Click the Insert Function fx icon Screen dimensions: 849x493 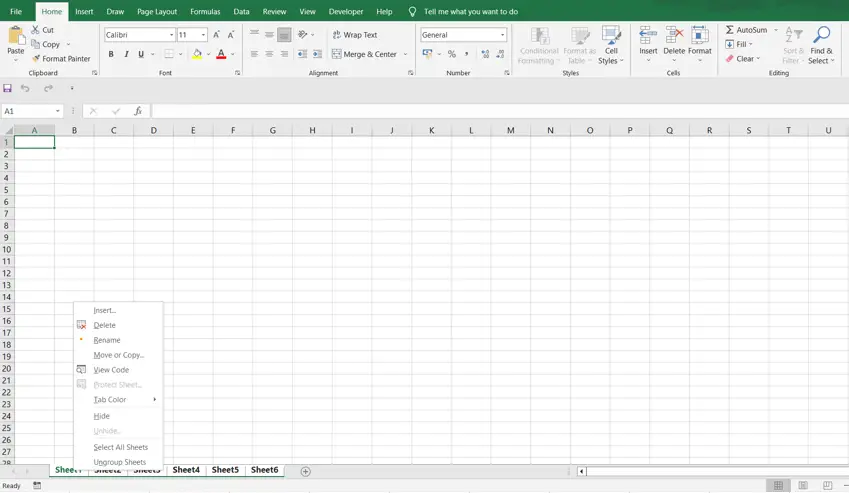138,111
